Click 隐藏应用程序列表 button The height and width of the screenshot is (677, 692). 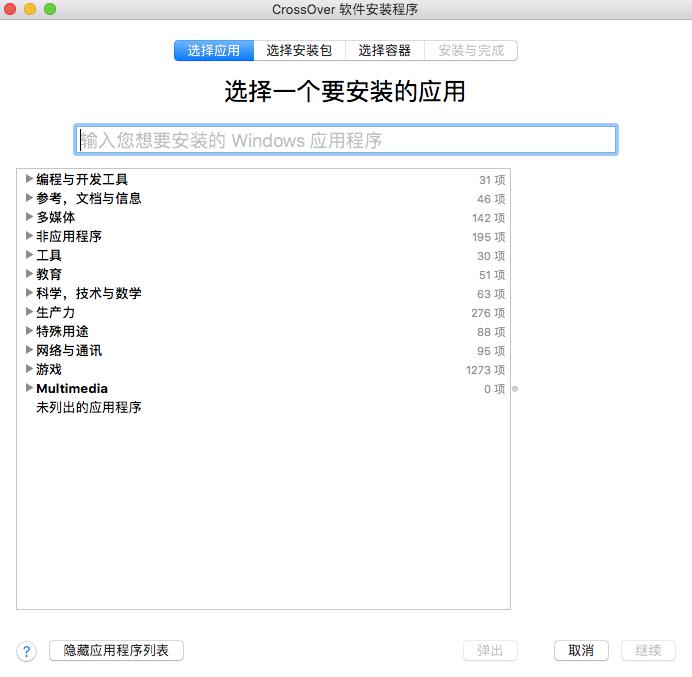click(117, 651)
